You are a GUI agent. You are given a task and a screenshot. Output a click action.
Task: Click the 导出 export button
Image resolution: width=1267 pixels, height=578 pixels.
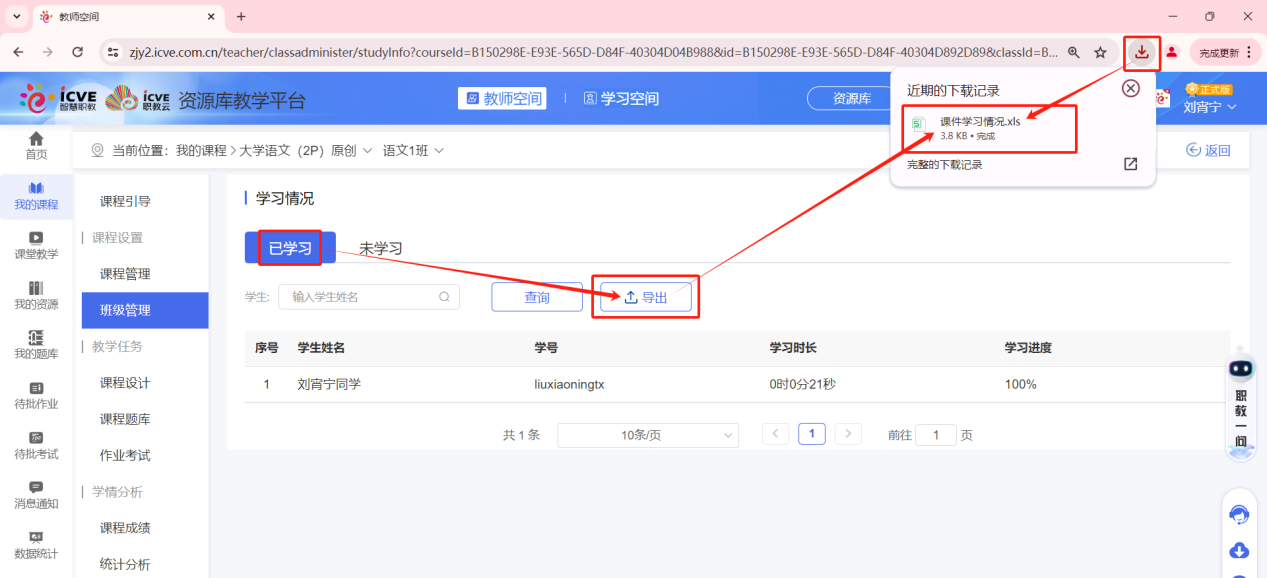click(x=645, y=297)
